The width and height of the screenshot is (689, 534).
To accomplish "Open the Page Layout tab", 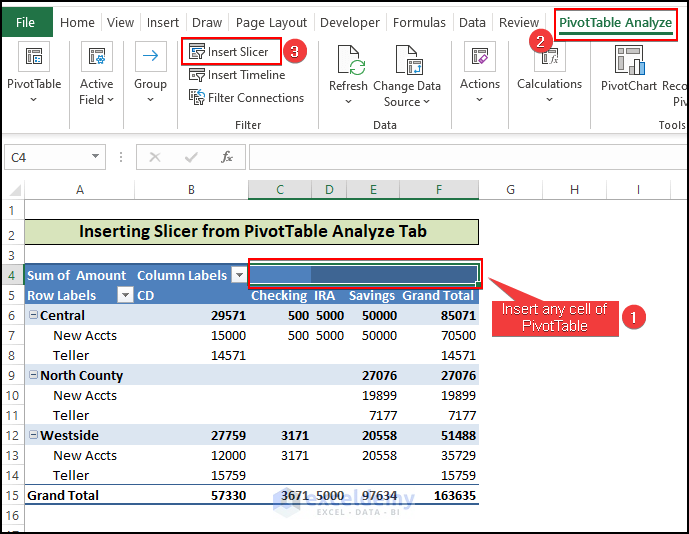I will click(x=271, y=22).
